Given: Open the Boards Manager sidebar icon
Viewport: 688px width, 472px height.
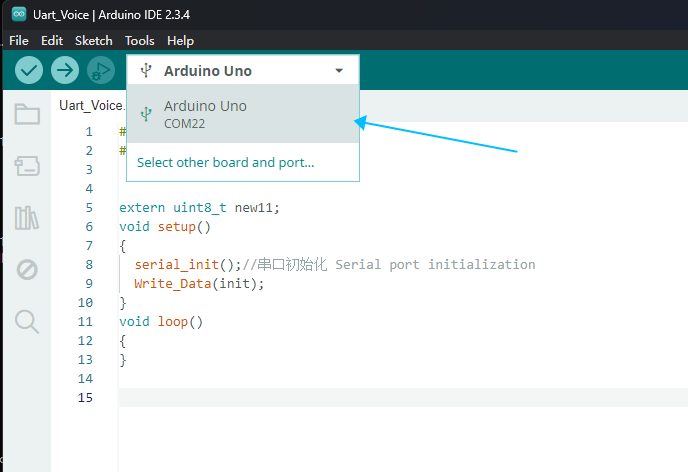Looking at the screenshot, I should coord(27,166).
